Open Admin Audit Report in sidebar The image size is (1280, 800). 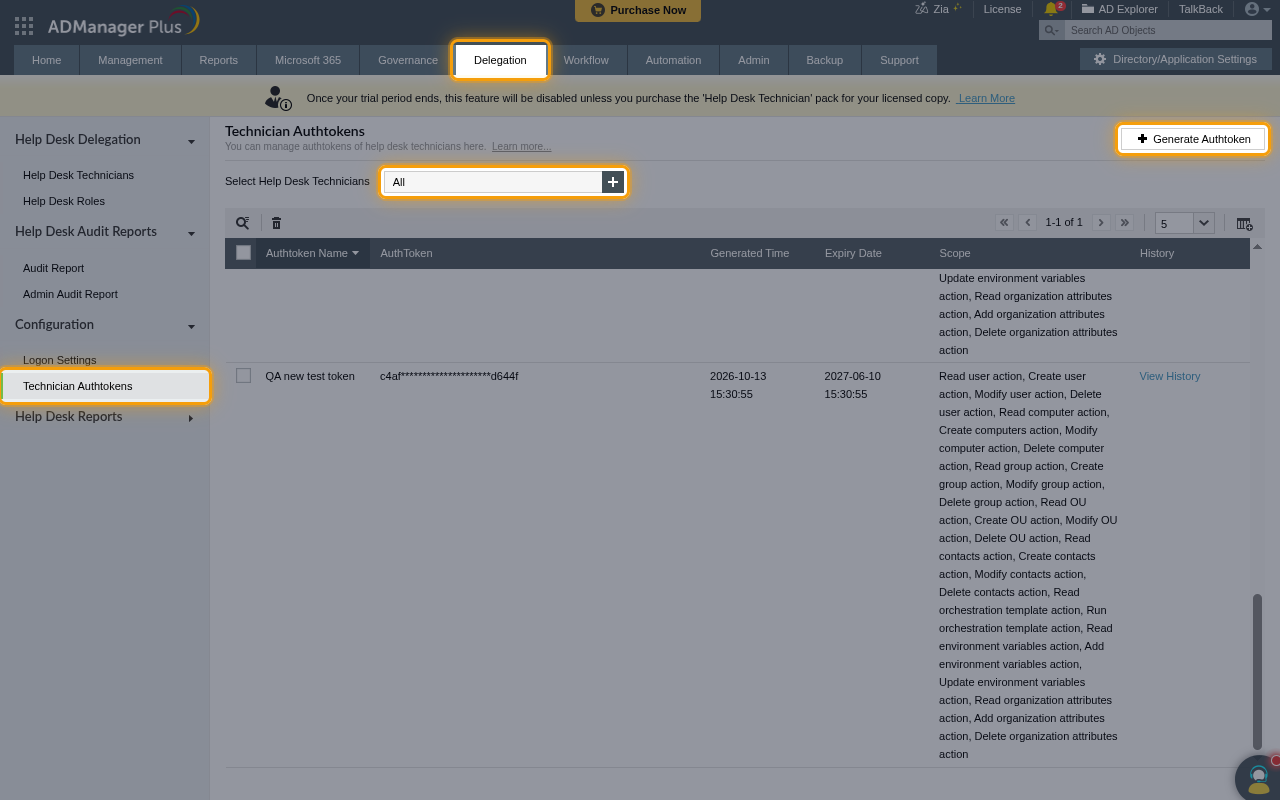[x=70, y=294]
